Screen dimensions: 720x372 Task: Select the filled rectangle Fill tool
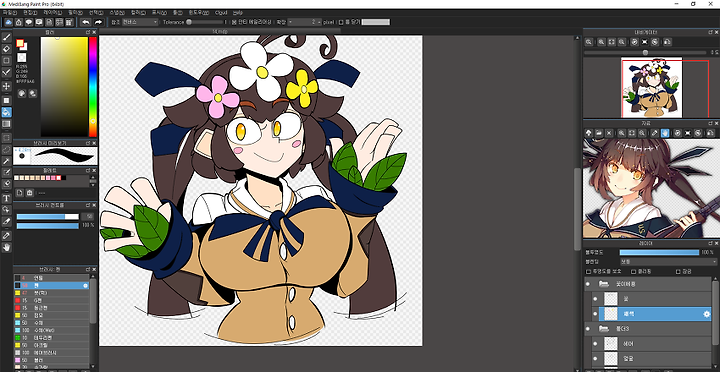coord(6,100)
